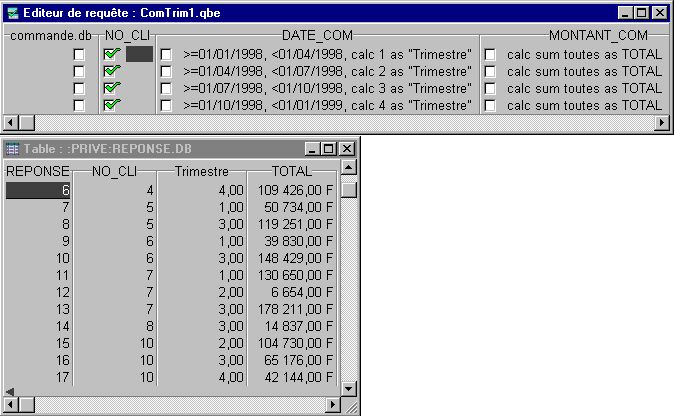Uncheck the NO_CLI checkmark in the second row
Image resolution: width=674 pixels, height=416 pixels.
[112, 71]
